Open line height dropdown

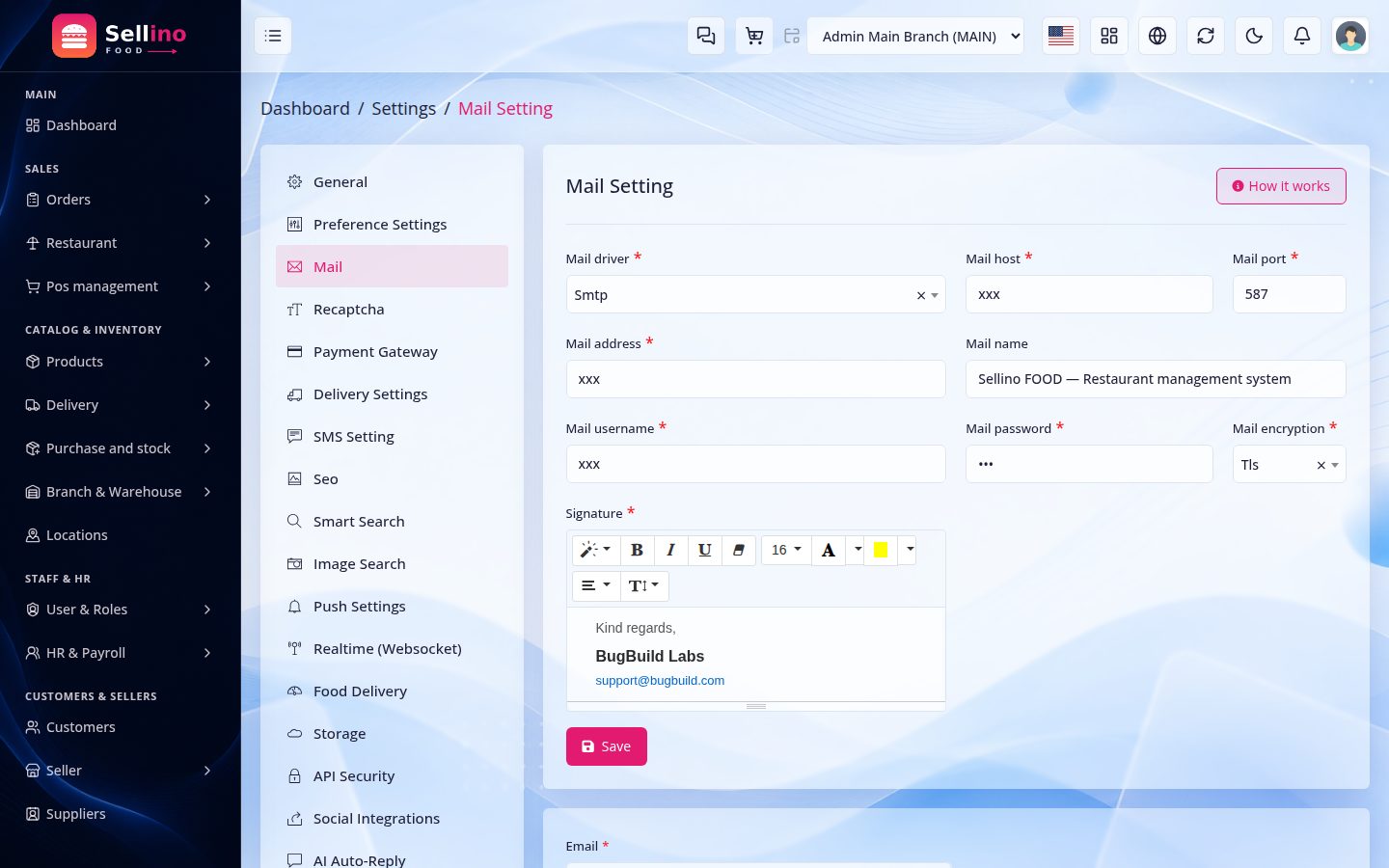(644, 585)
